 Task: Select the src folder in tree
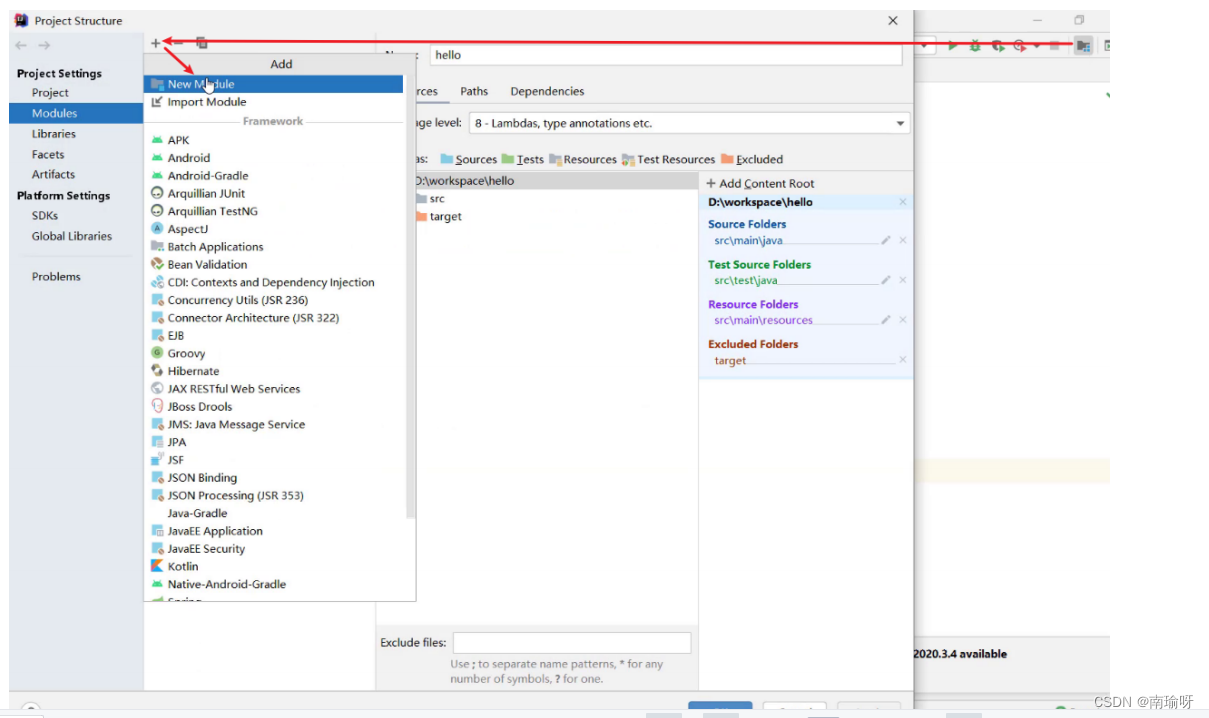436,199
